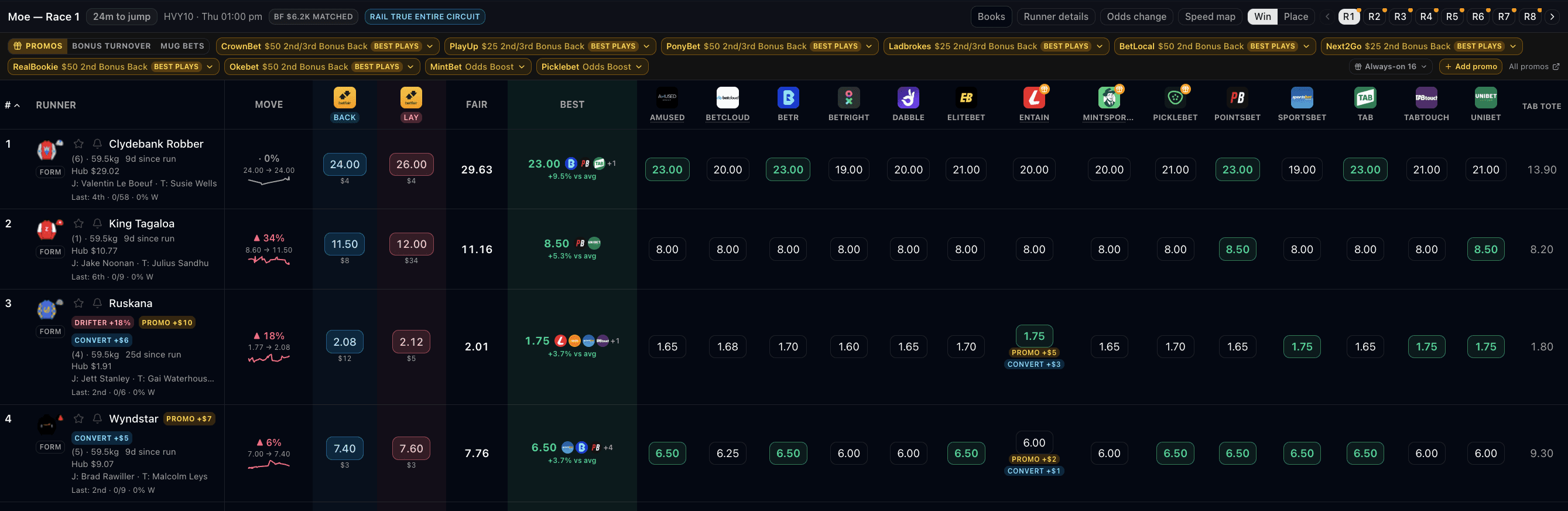The height and width of the screenshot is (511, 1568).
Task: Open the Mintsport bookmaker logo
Action: (x=1108, y=97)
